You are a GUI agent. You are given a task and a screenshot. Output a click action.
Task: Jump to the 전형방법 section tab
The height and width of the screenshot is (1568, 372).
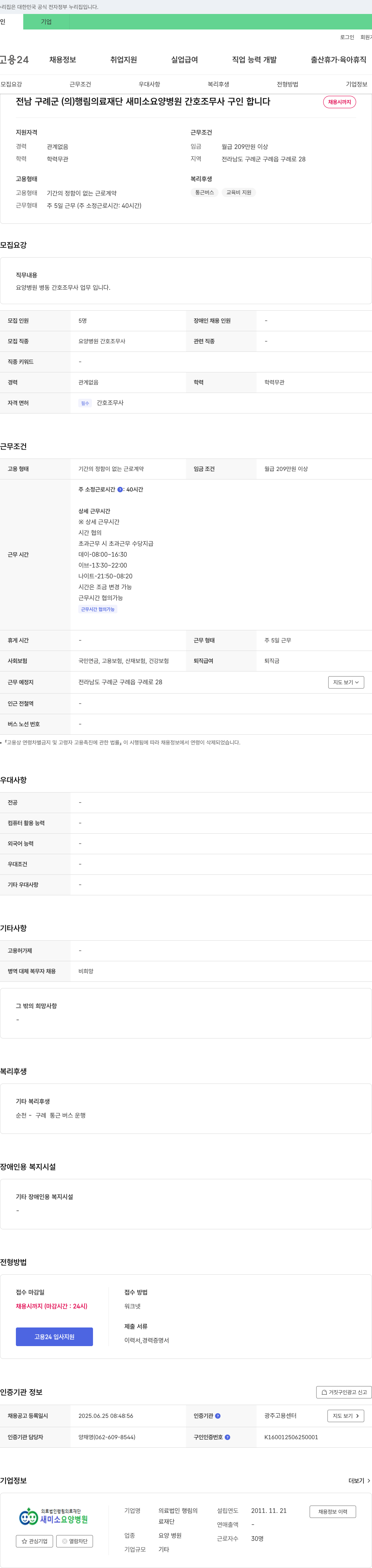click(x=288, y=84)
